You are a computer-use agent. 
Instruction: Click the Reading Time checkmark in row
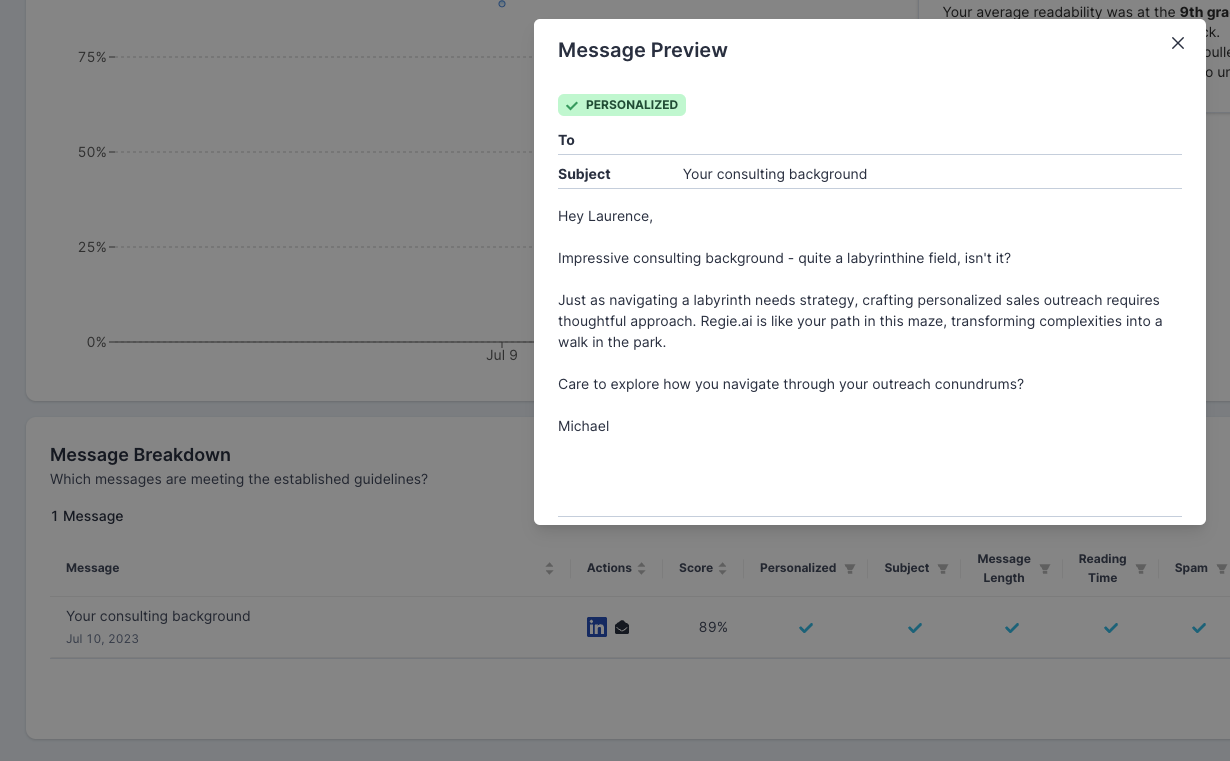coord(1111,628)
